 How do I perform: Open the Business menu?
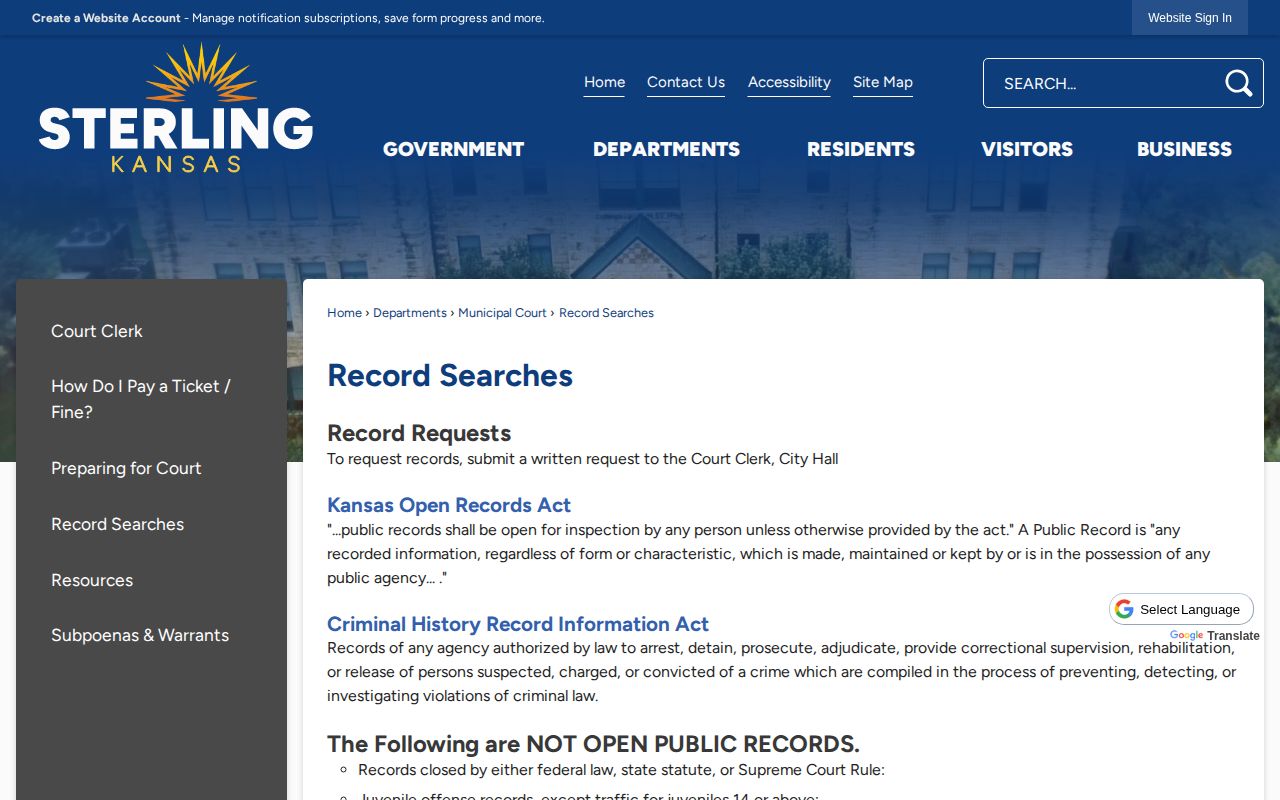pyautogui.click(x=1184, y=149)
